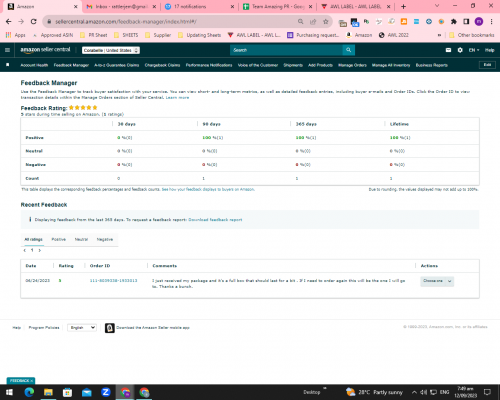The height and width of the screenshot is (400, 500).
Task: Switch to the Gmail Inbox browser tab
Action: [121, 6]
